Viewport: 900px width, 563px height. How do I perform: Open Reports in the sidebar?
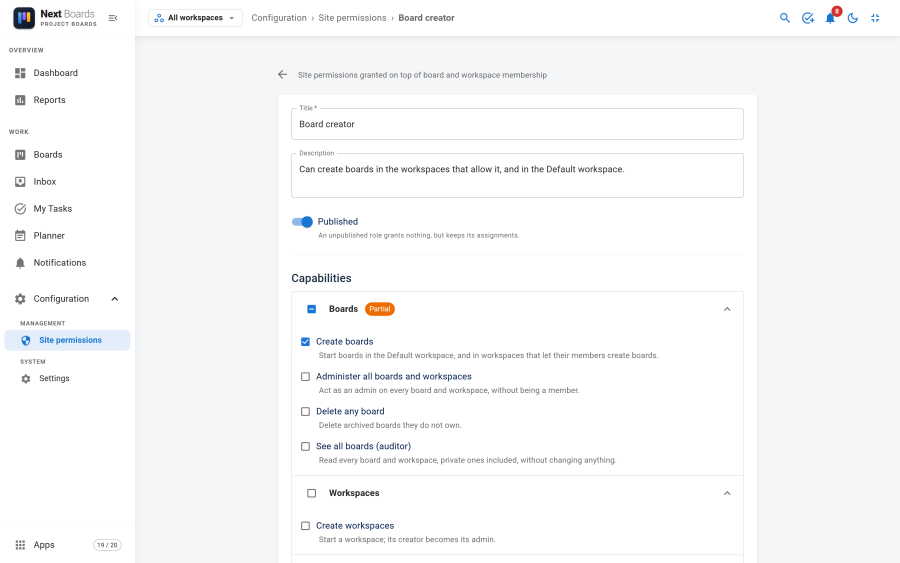point(68,100)
